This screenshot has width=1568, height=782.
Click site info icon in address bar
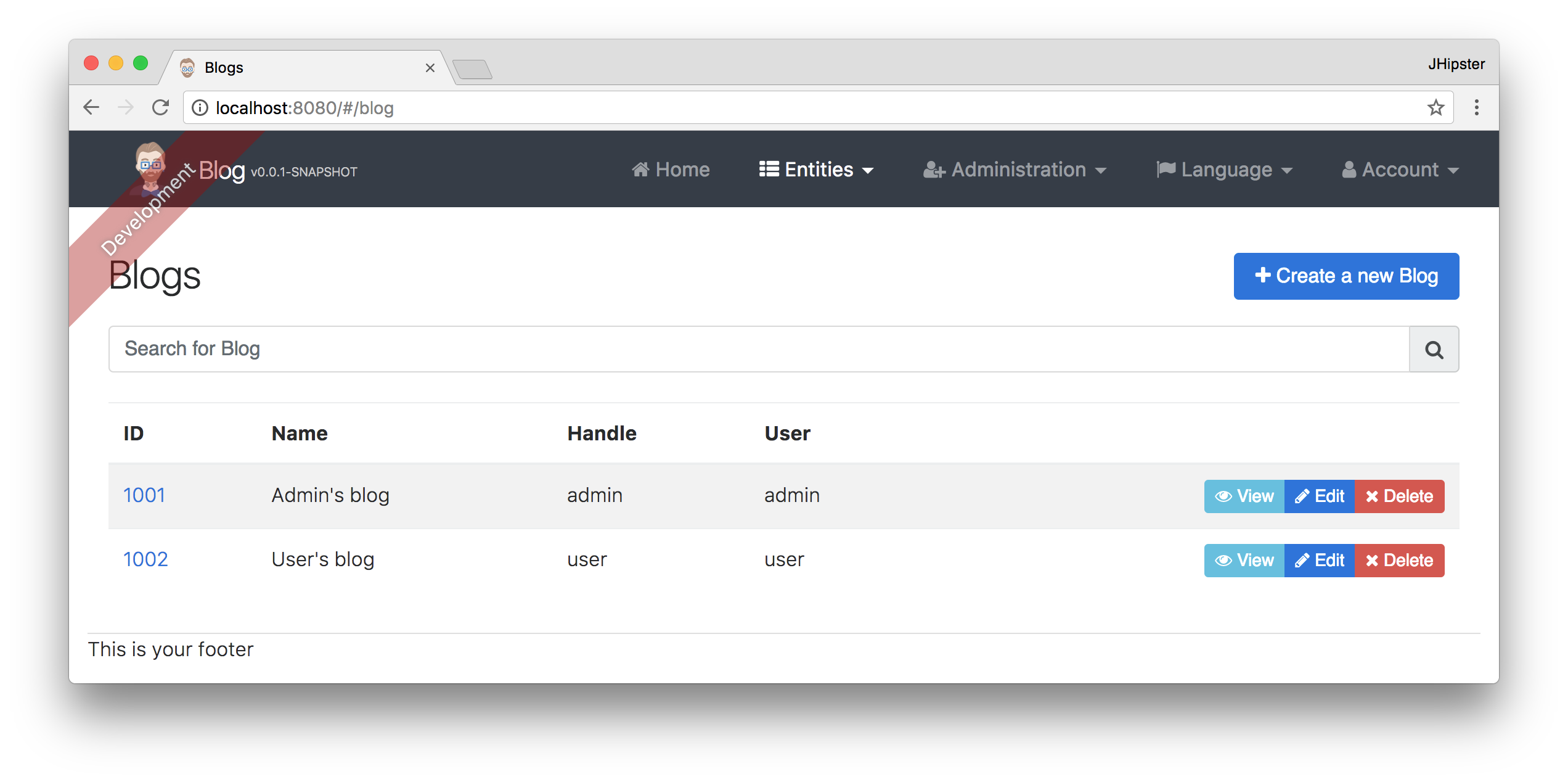click(x=200, y=108)
